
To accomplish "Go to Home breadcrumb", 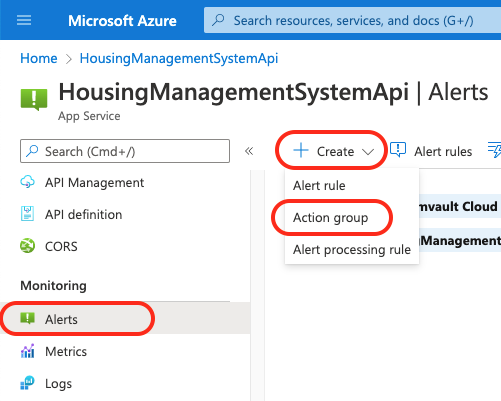I will pos(39,58).
